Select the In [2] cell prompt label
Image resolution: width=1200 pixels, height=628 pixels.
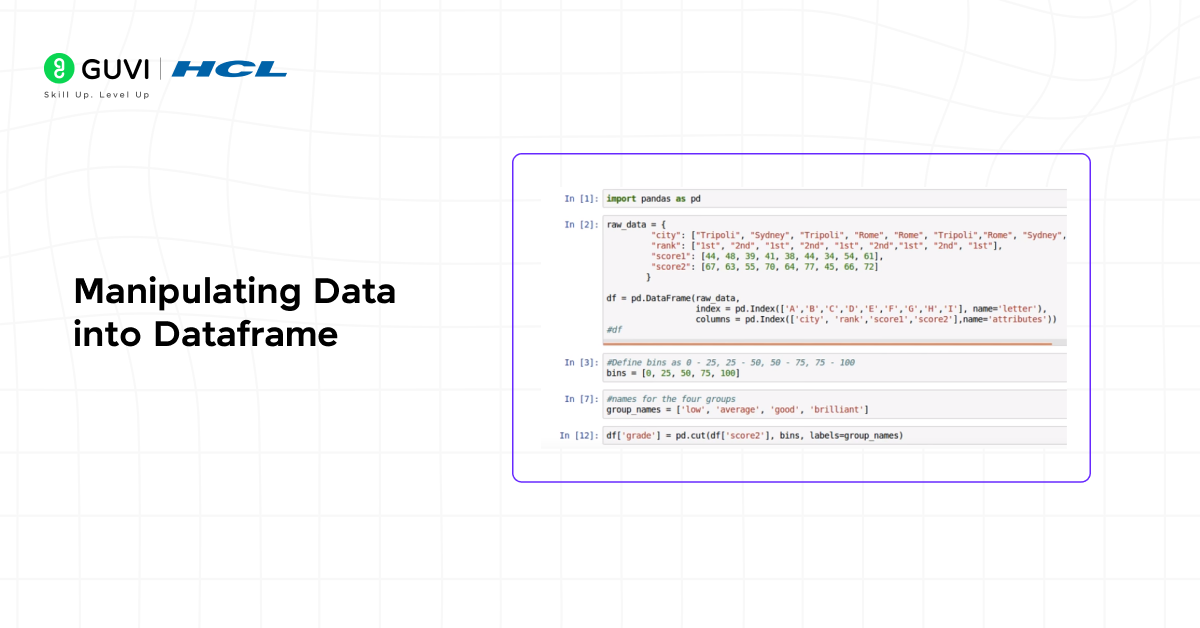580,223
